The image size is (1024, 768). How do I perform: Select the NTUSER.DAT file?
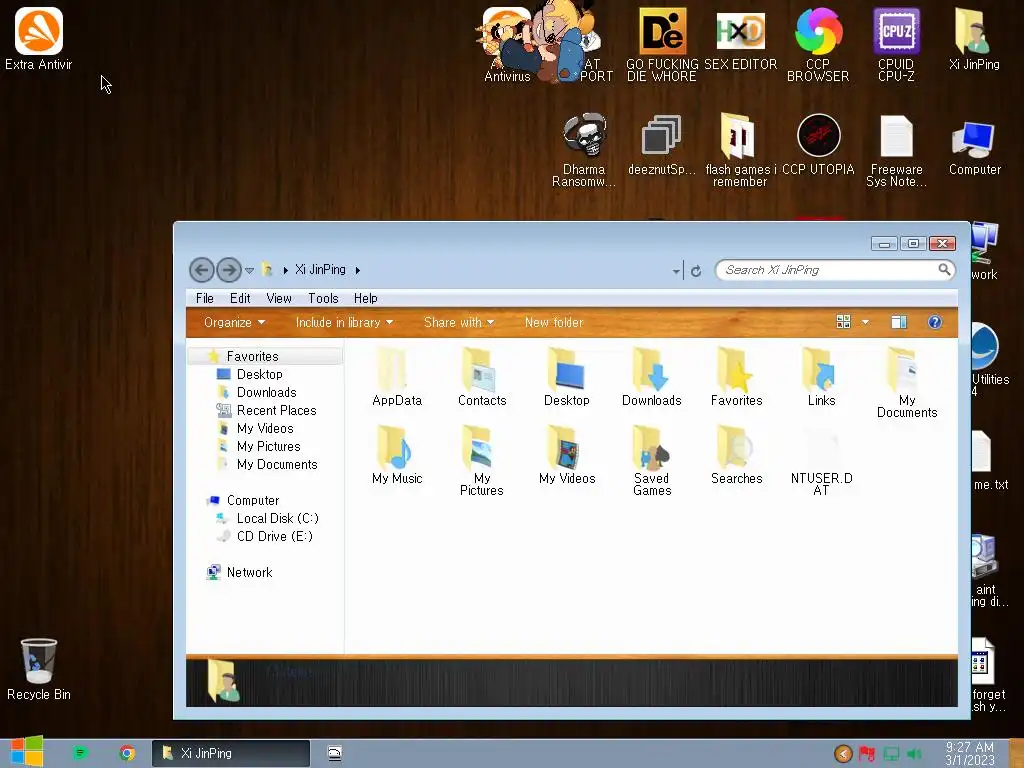(822, 461)
